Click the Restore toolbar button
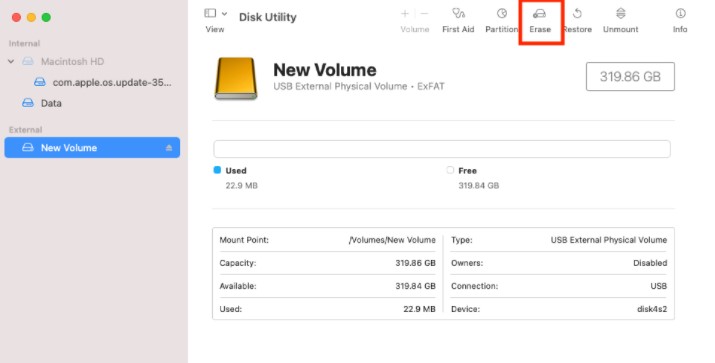Screen dimensions: 715x363 (577, 21)
